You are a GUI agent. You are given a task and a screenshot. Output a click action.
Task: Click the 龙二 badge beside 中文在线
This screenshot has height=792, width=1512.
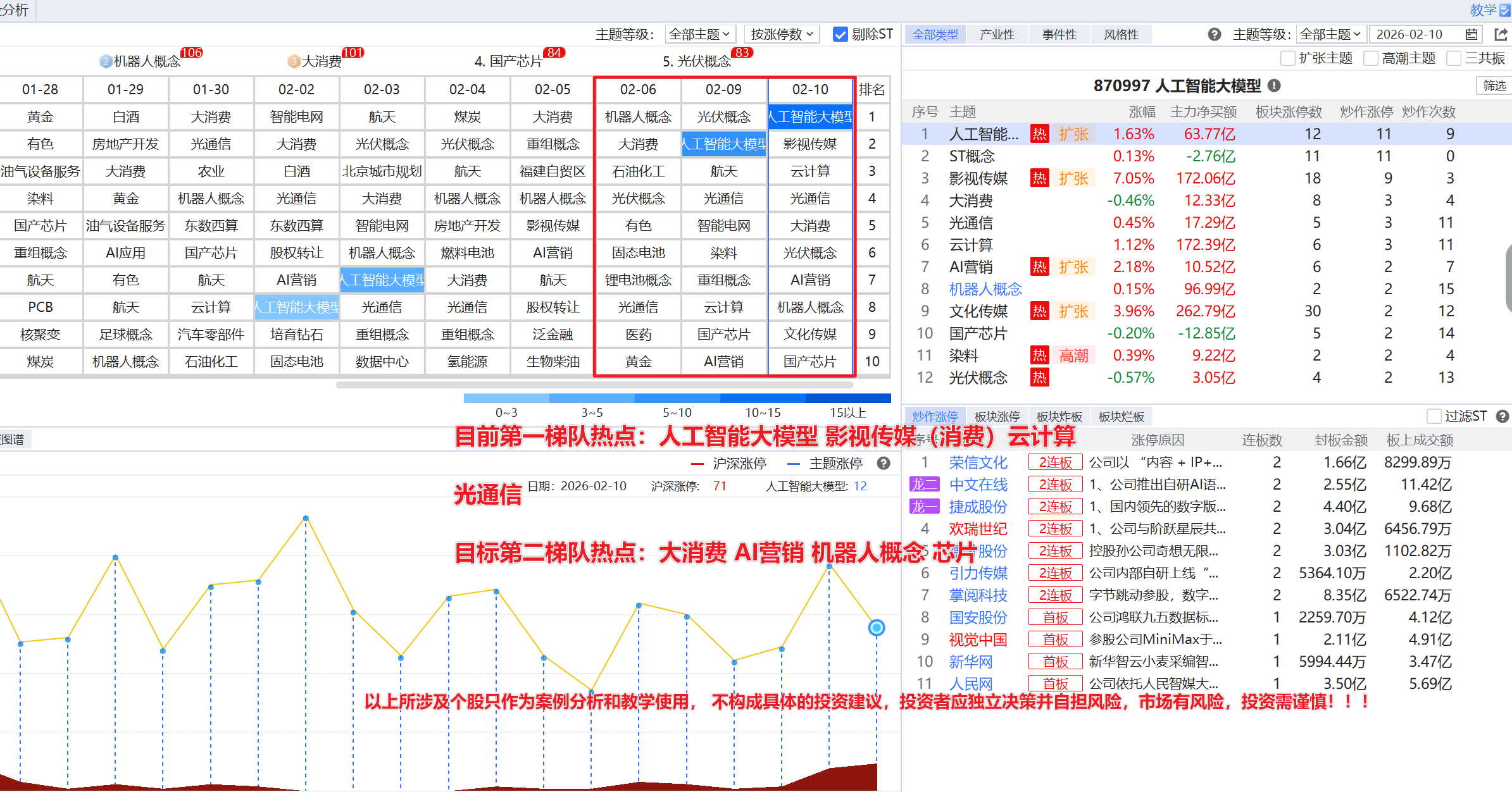click(925, 485)
